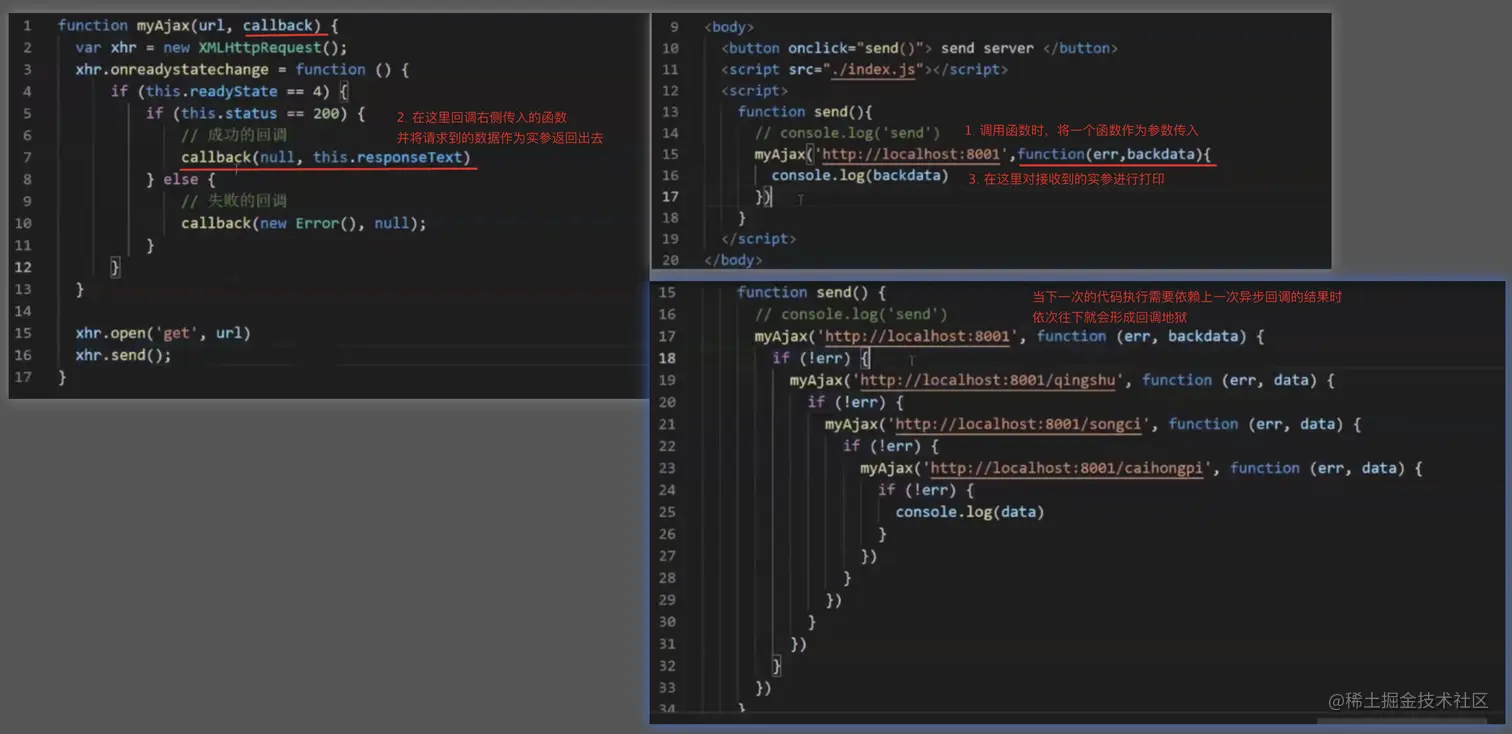Click the 'console.log(data)' line

(969, 512)
